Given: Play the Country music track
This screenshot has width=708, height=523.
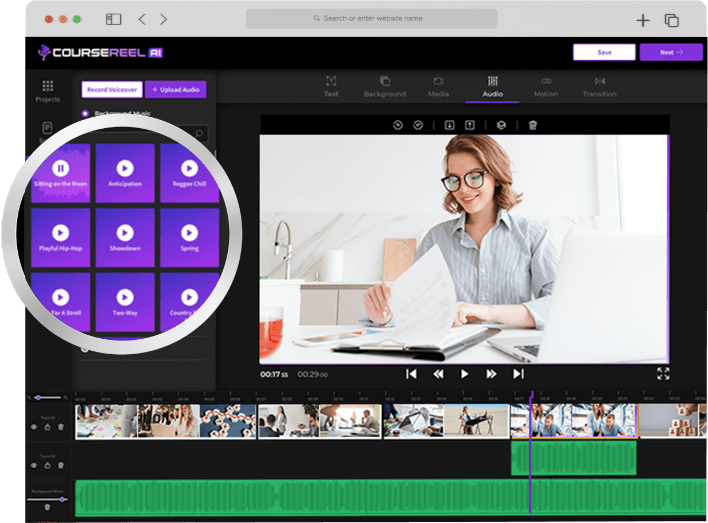Looking at the screenshot, I should 189,297.
